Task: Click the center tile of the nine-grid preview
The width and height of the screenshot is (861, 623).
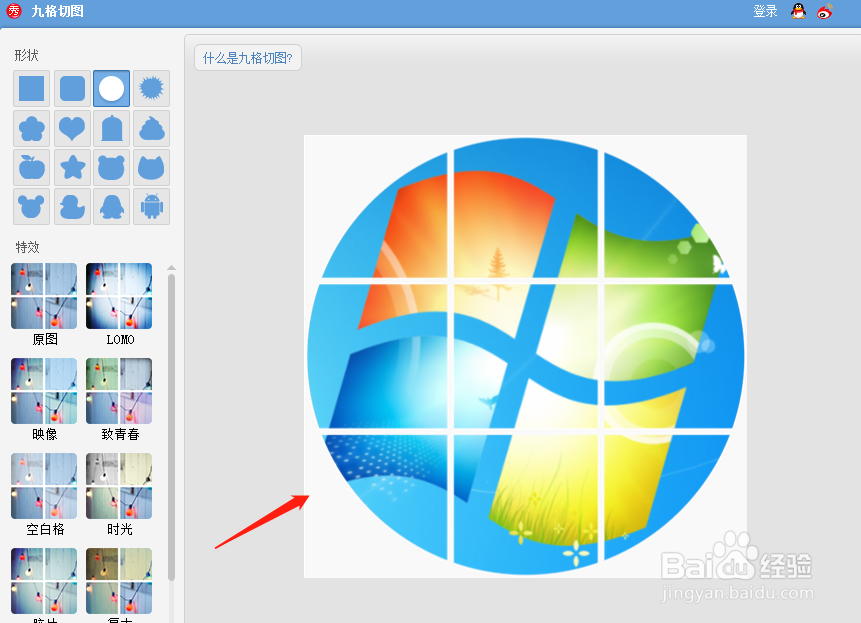Action: 525,356
